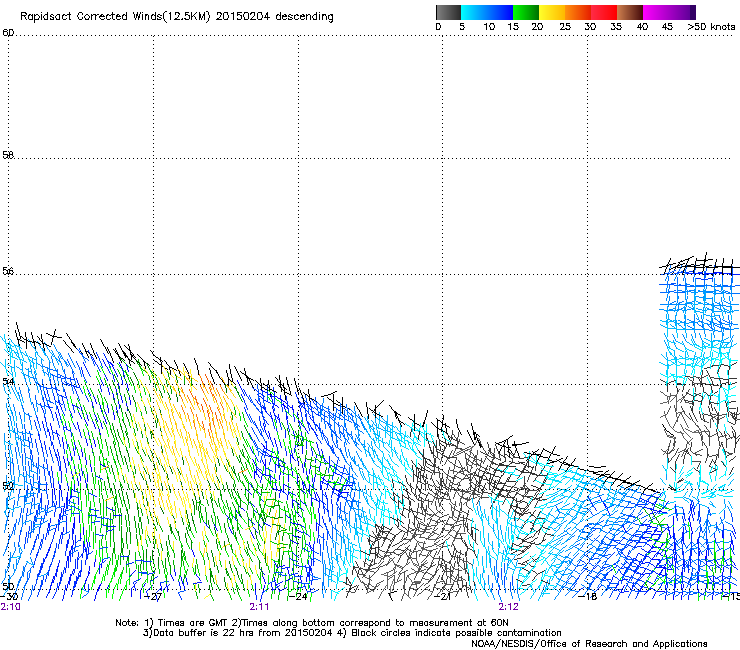
Task: Click the latitude label '54'
Action: click(8, 381)
